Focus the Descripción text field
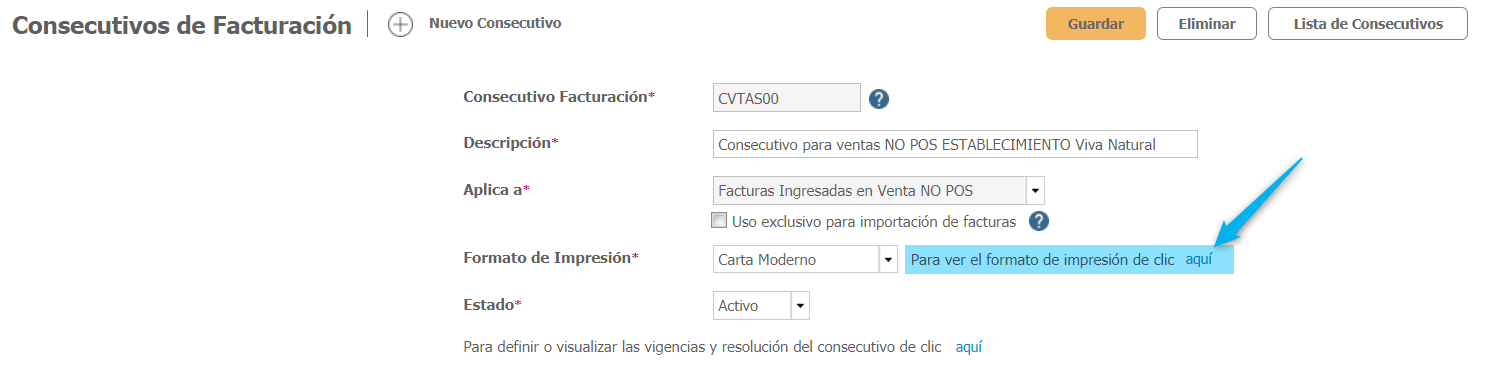The width and height of the screenshot is (1485, 378). (955, 144)
